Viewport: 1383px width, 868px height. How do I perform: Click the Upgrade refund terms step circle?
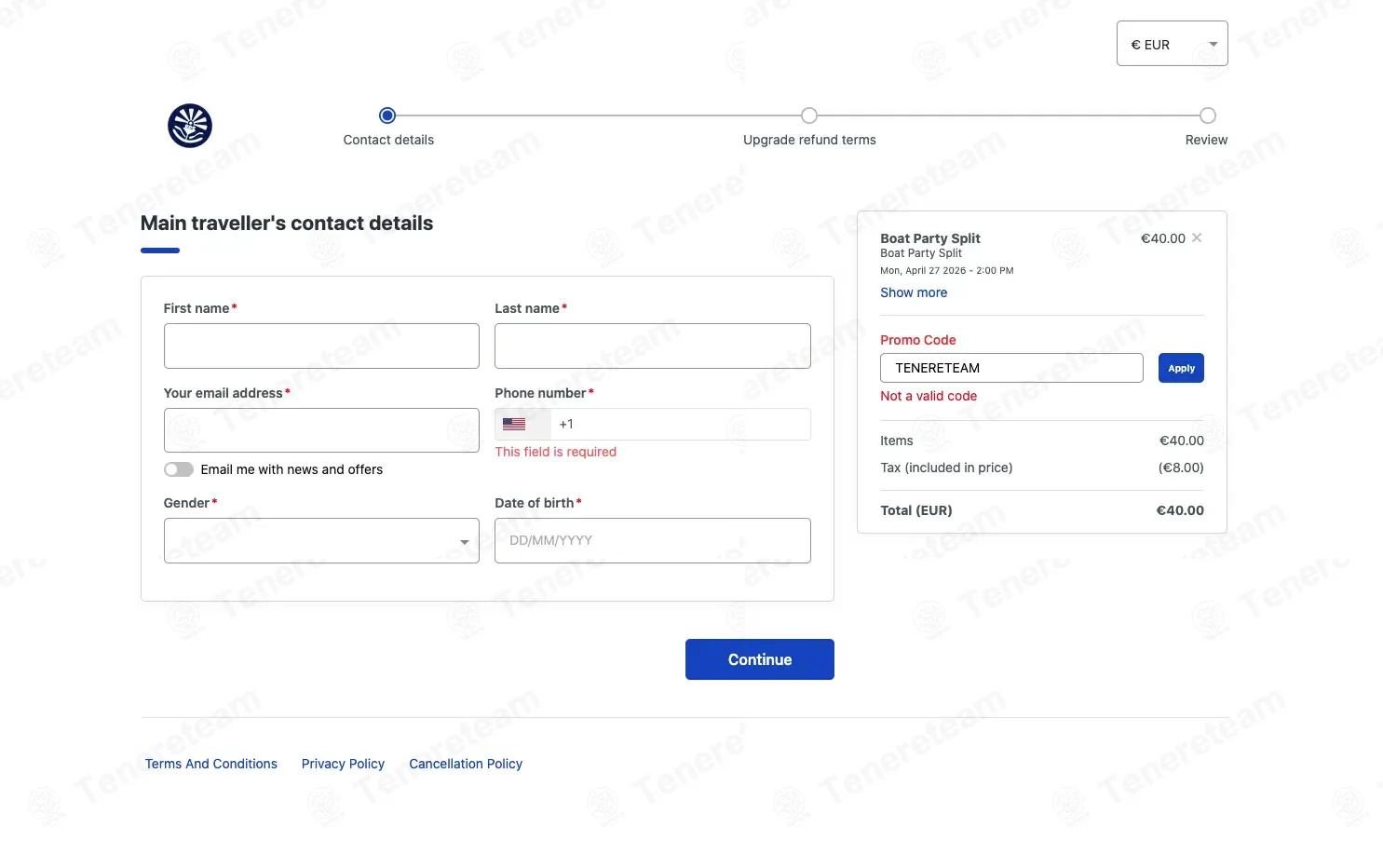pyautogui.click(x=809, y=115)
